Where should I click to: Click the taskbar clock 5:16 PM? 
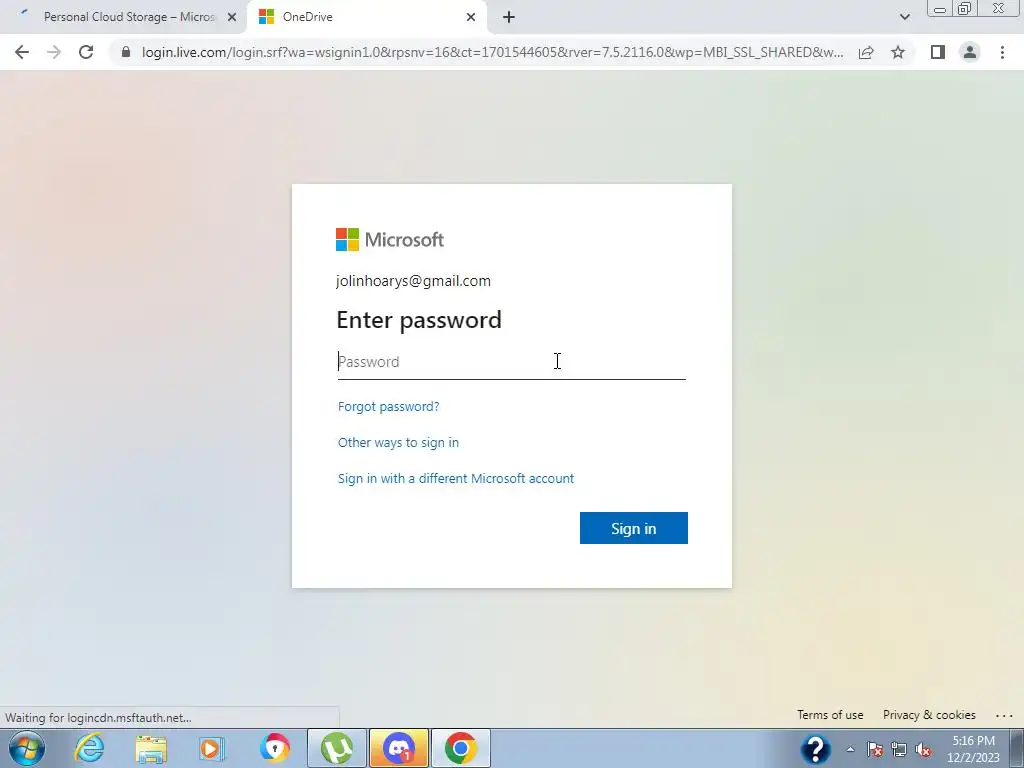coord(973,749)
